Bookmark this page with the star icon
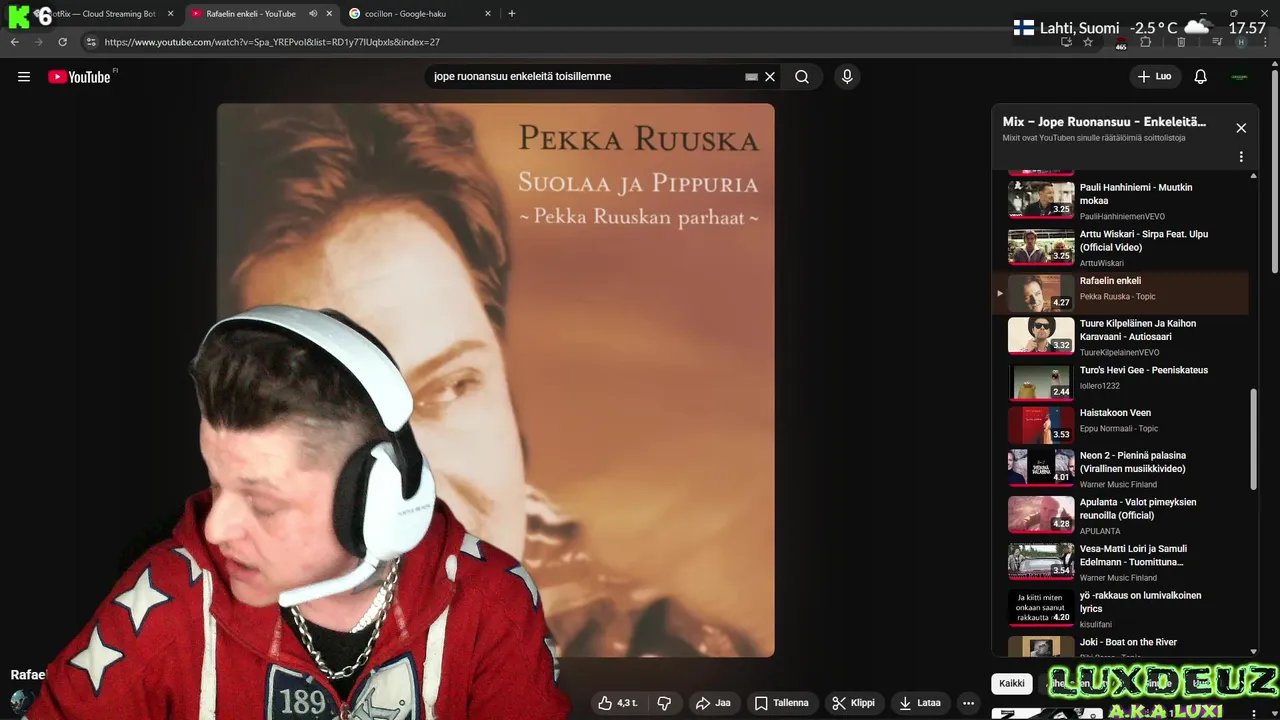Viewport: 1280px width, 720px height. coord(1088,42)
